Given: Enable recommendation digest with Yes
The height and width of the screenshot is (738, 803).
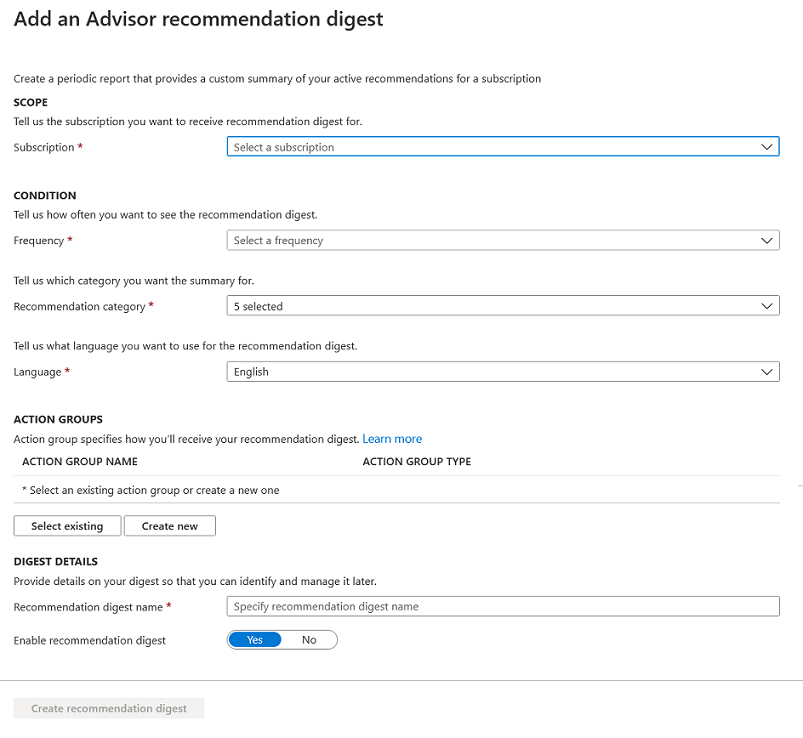Looking at the screenshot, I should pos(255,640).
